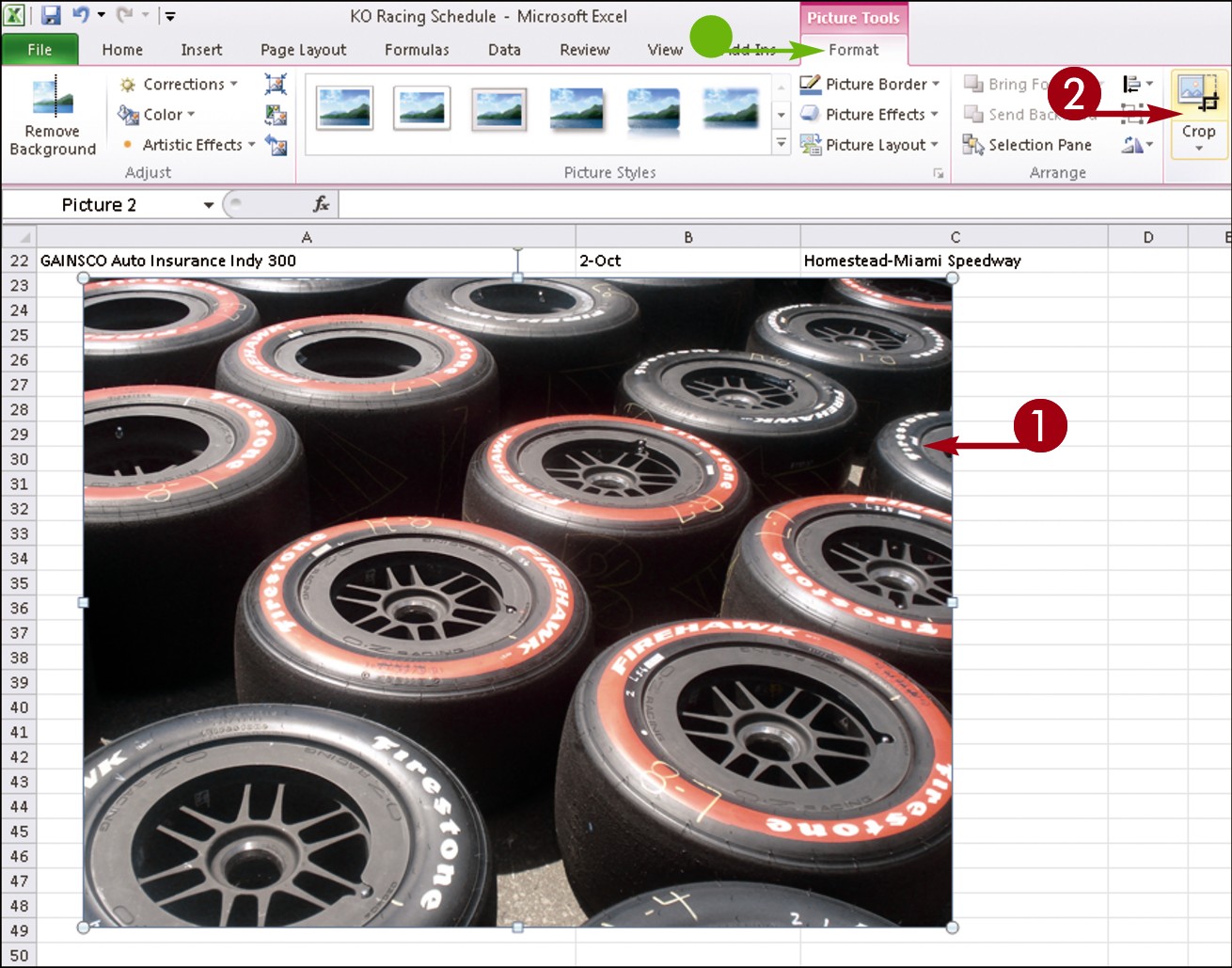Open the Picture Effects dropdown
The width and height of the screenshot is (1232, 968).
[870, 114]
